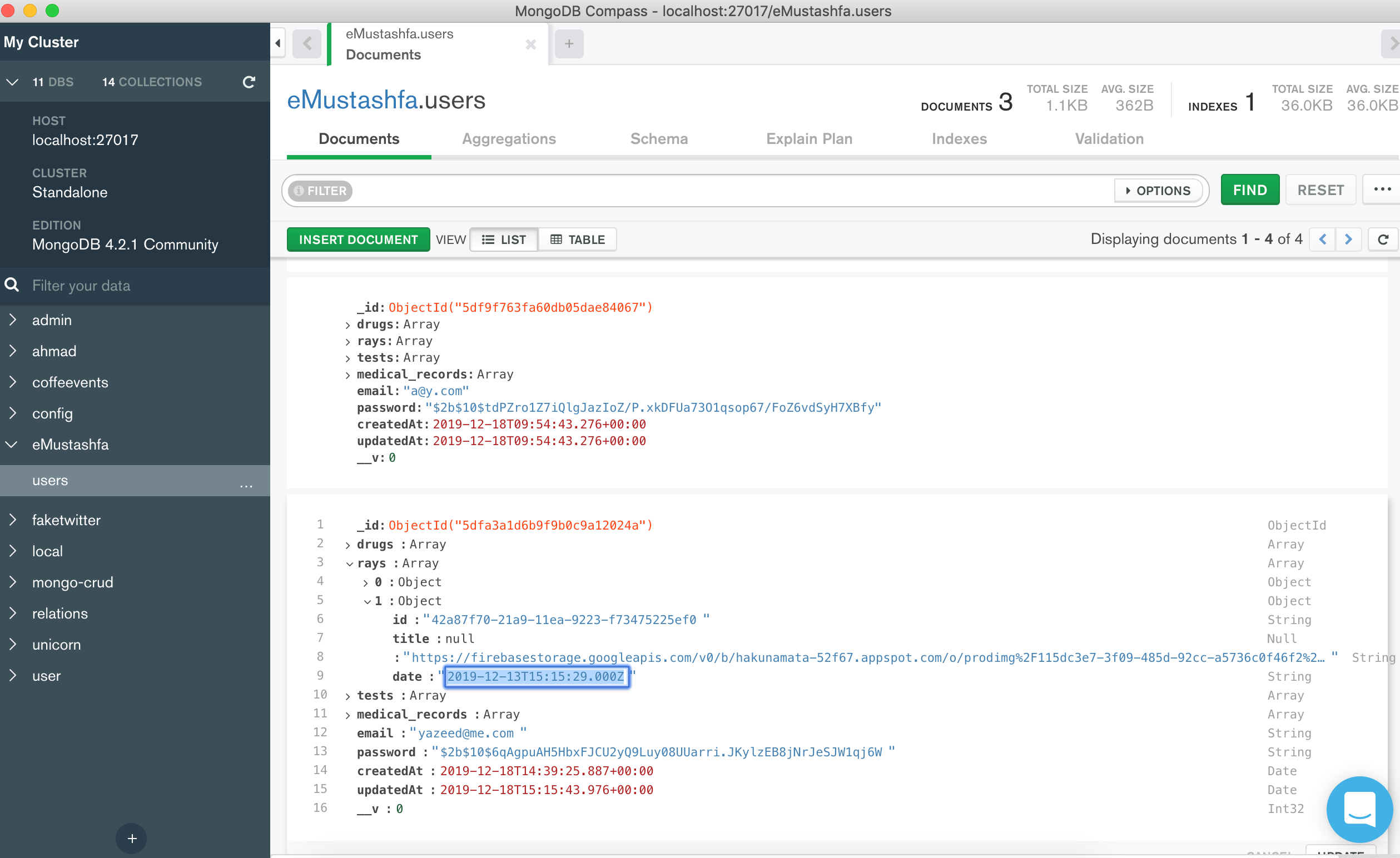Expand the user database
The width and height of the screenshot is (1400, 858).
click(x=12, y=675)
